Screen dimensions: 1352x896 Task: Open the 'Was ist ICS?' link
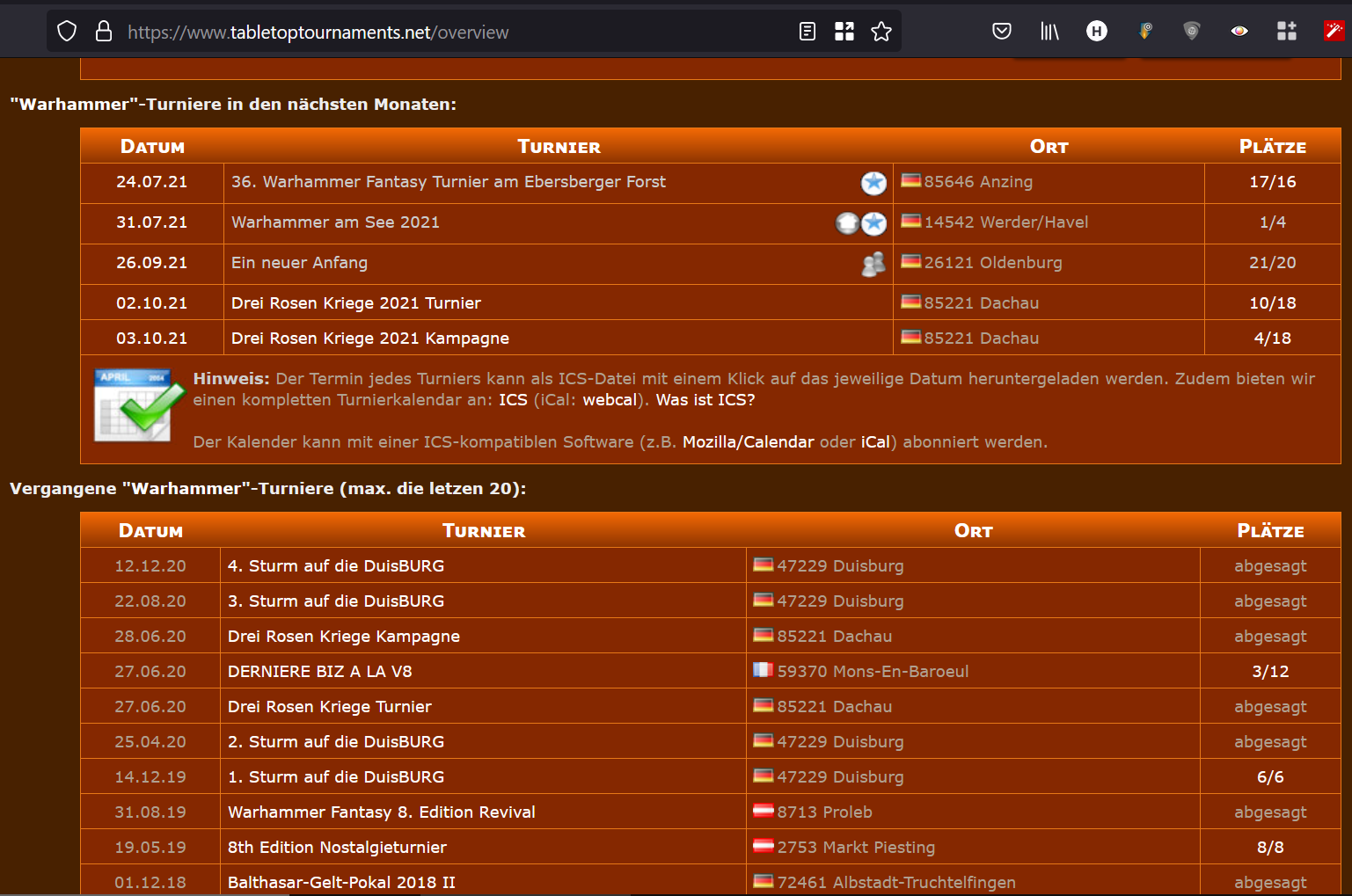coord(705,400)
